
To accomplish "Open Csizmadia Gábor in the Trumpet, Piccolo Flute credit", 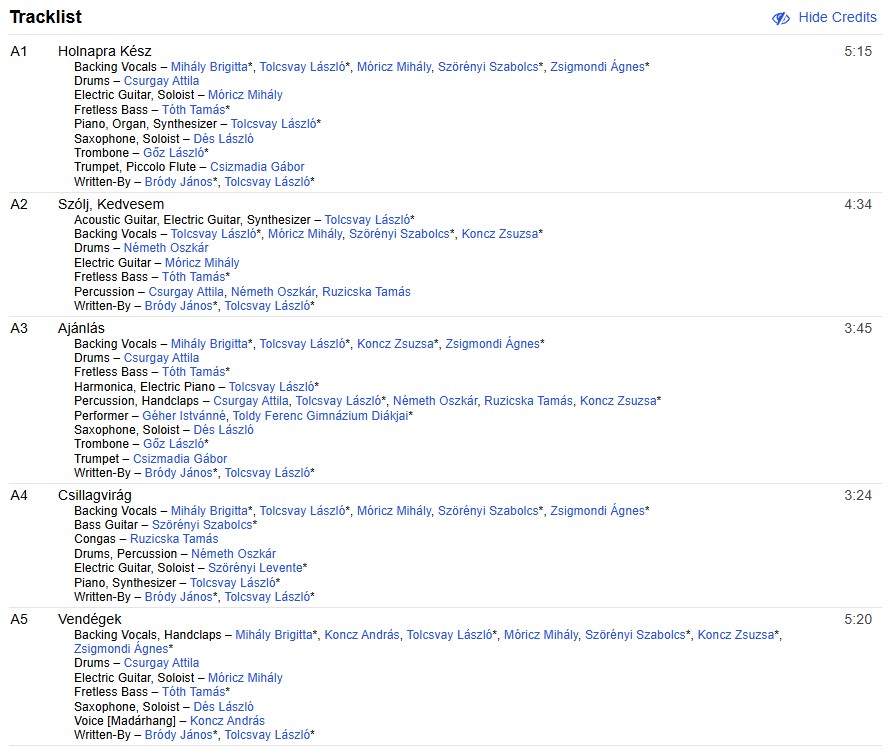I will click(257, 167).
